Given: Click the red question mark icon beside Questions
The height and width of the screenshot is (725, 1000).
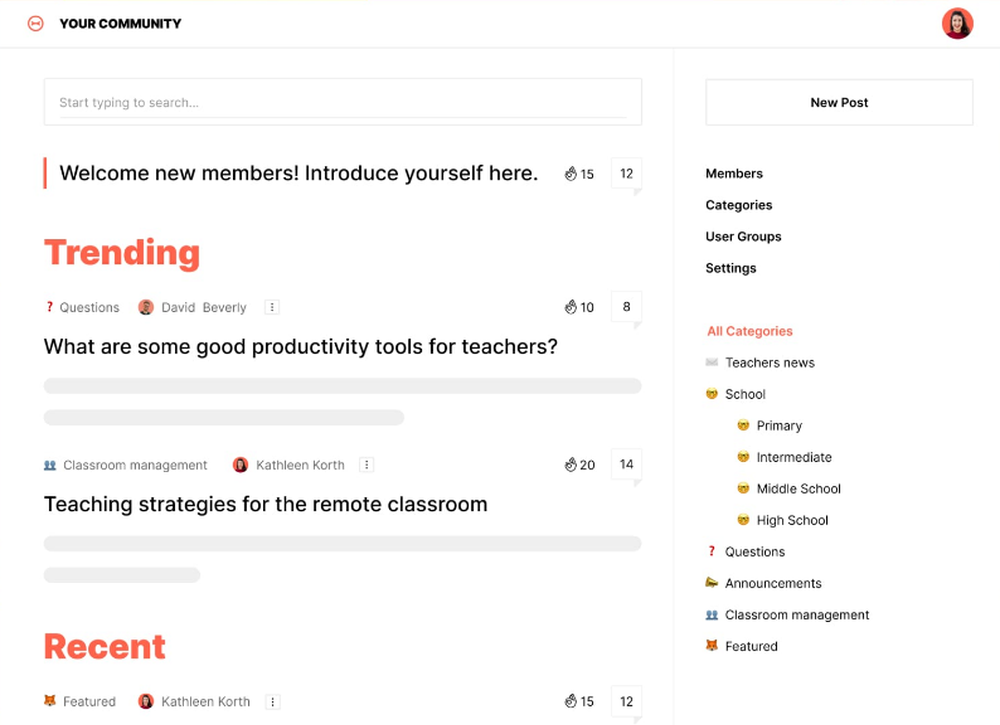Looking at the screenshot, I should tap(710, 551).
